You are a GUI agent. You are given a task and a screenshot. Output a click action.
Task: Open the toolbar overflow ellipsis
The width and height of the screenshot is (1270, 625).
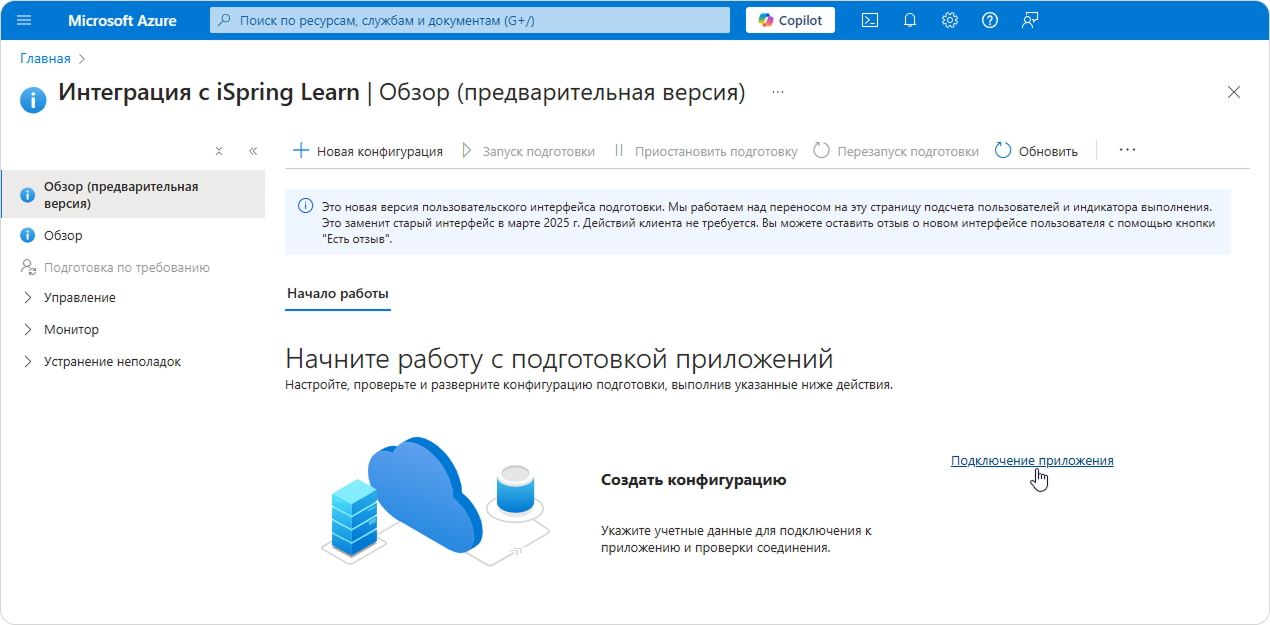(x=1128, y=150)
